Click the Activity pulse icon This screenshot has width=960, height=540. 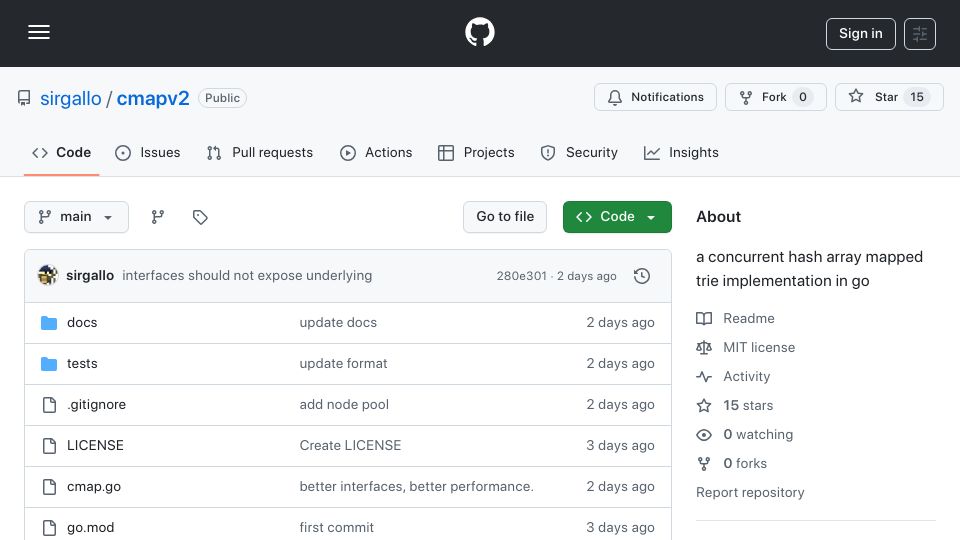[x=704, y=377]
